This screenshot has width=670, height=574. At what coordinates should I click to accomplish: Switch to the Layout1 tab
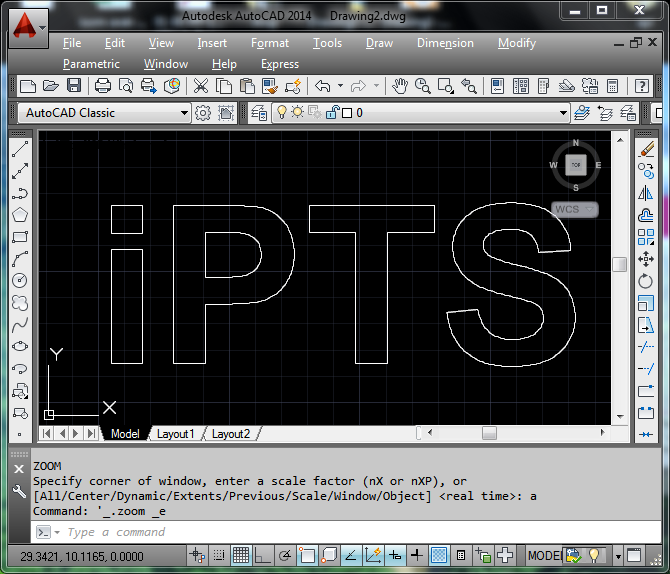[175, 434]
